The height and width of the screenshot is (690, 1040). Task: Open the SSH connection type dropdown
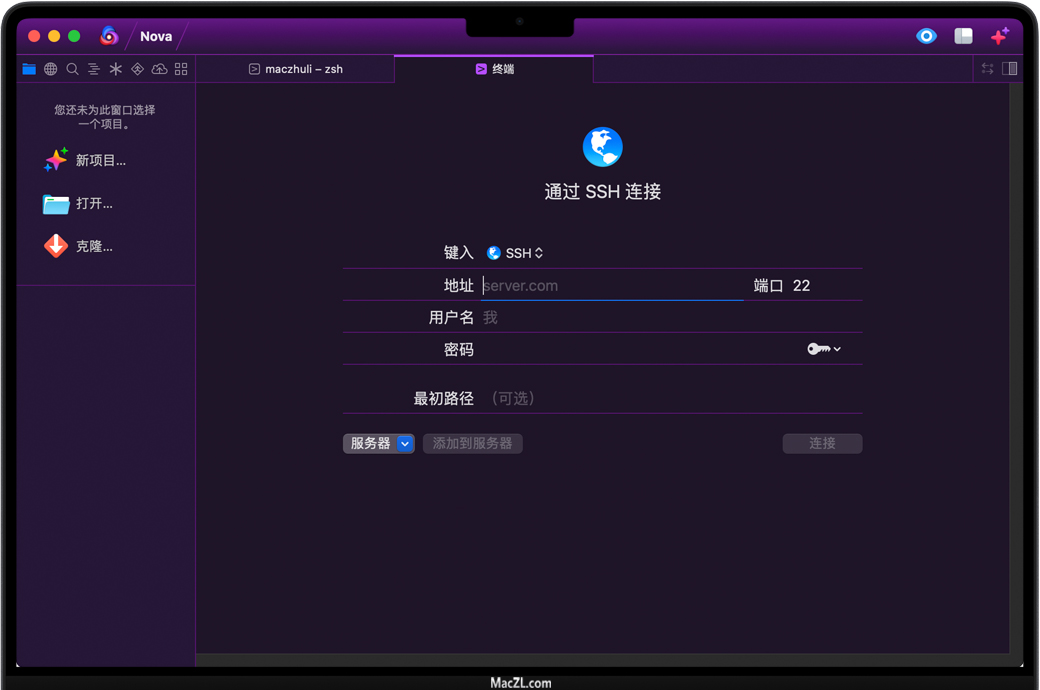[516, 253]
